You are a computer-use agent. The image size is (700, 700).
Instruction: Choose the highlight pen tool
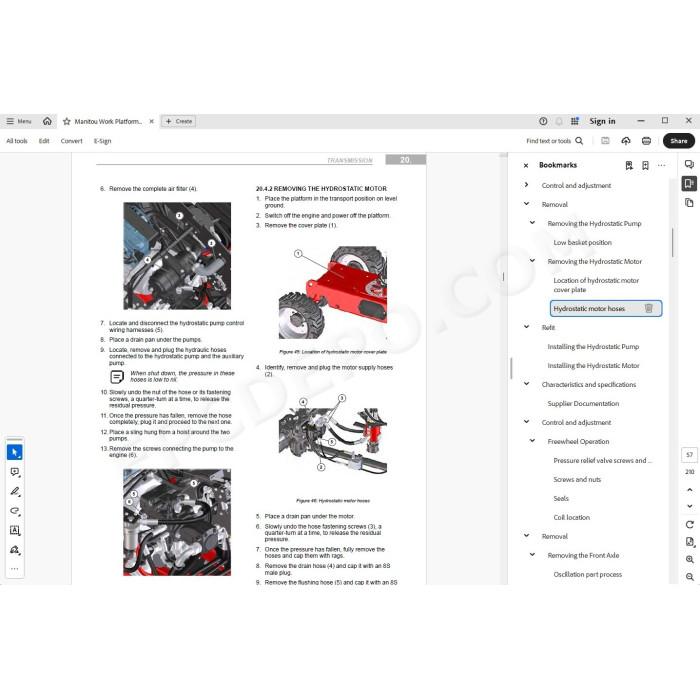(x=15, y=492)
